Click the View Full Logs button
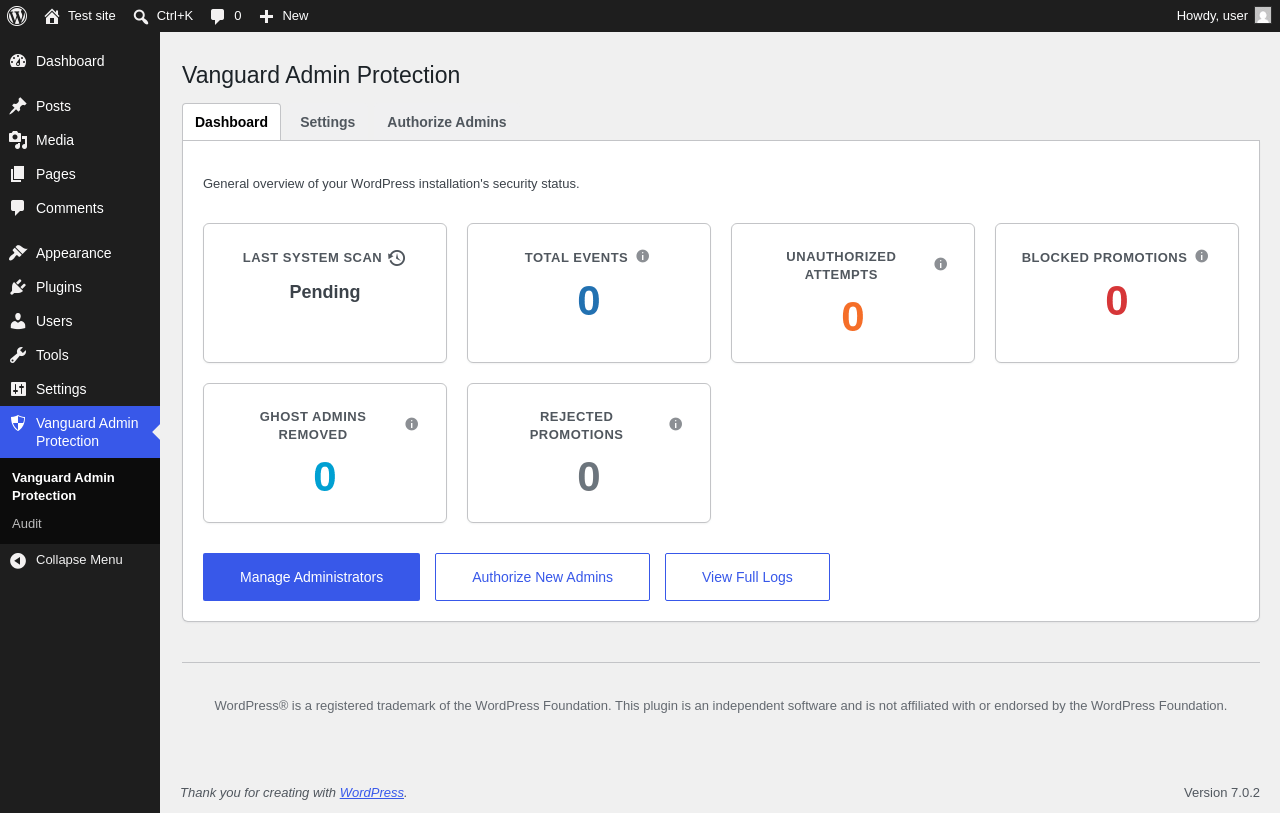The image size is (1280, 813). pos(747,577)
